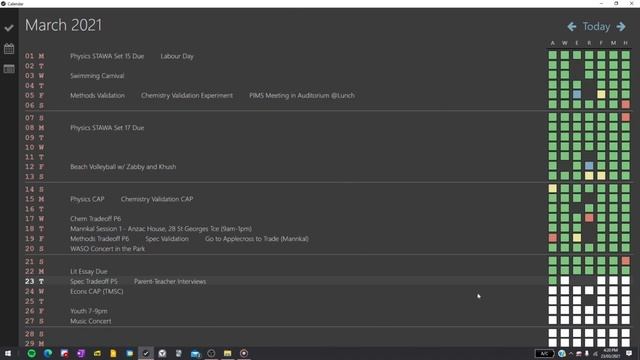This screenshot has height=360, width=640.
Task: Toggle yellow A habit square on 14 S
Action: tap(553, 188)
